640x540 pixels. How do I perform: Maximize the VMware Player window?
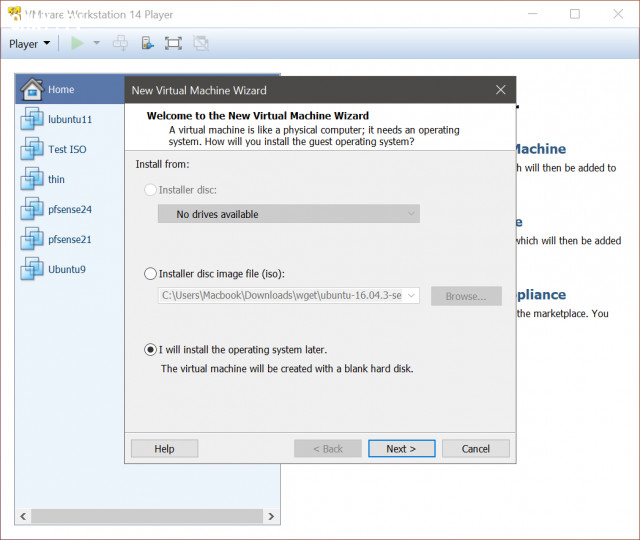575,14
